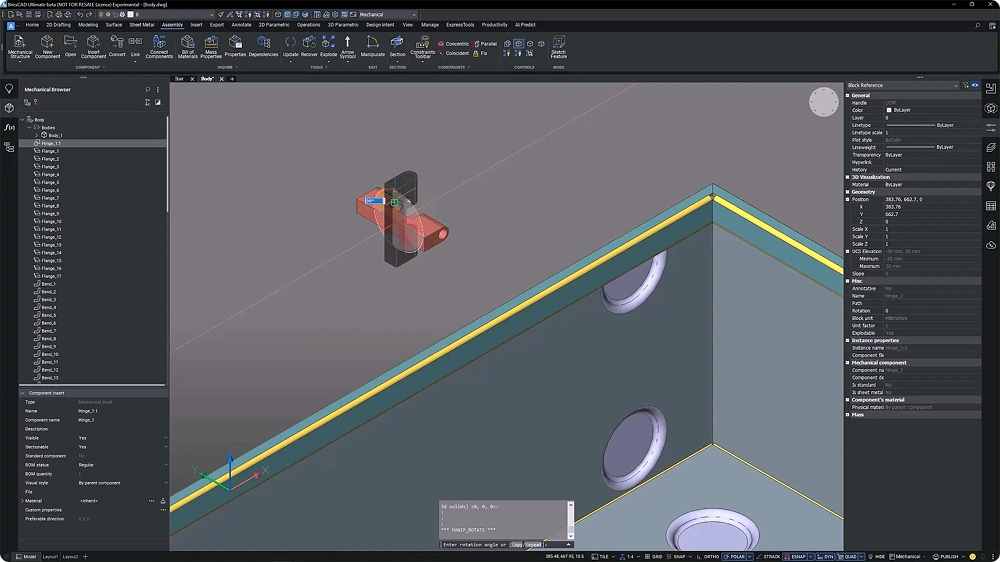Click the Mechanical Structure tool
Image resolution: width=1000 pixels, height=562 pixels.
[x=20, y=47]
